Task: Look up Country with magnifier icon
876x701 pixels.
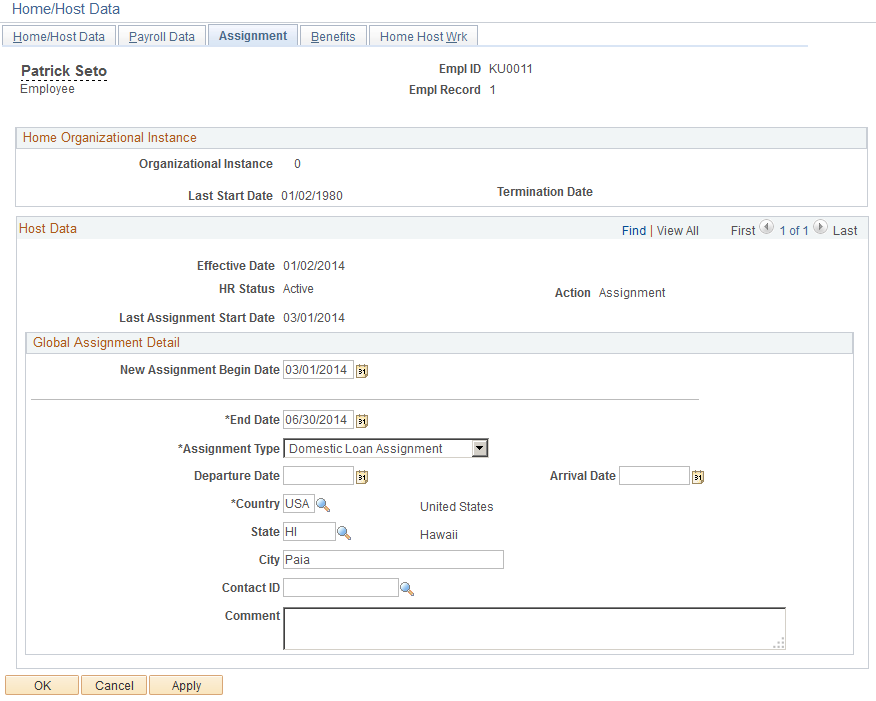Action: [x=323, y=505]
